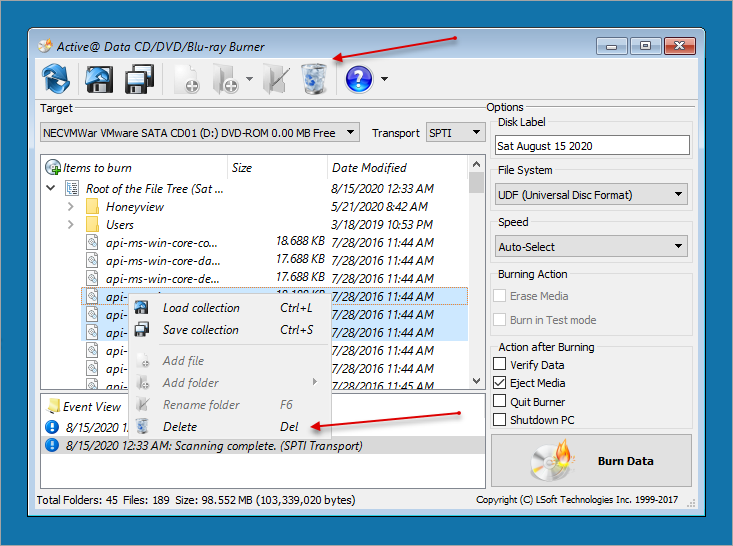Click the recycle bin Delete toolbar icon
Image resolution: width=733 pixels, height=546 pixels.
pos(314,79)
